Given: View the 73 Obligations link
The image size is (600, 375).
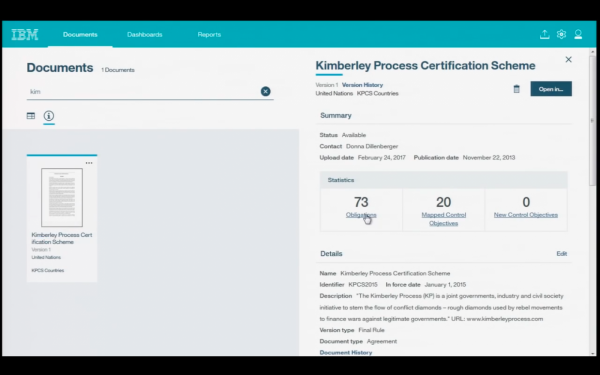Looking at the screenshot, I should point(361,215).
